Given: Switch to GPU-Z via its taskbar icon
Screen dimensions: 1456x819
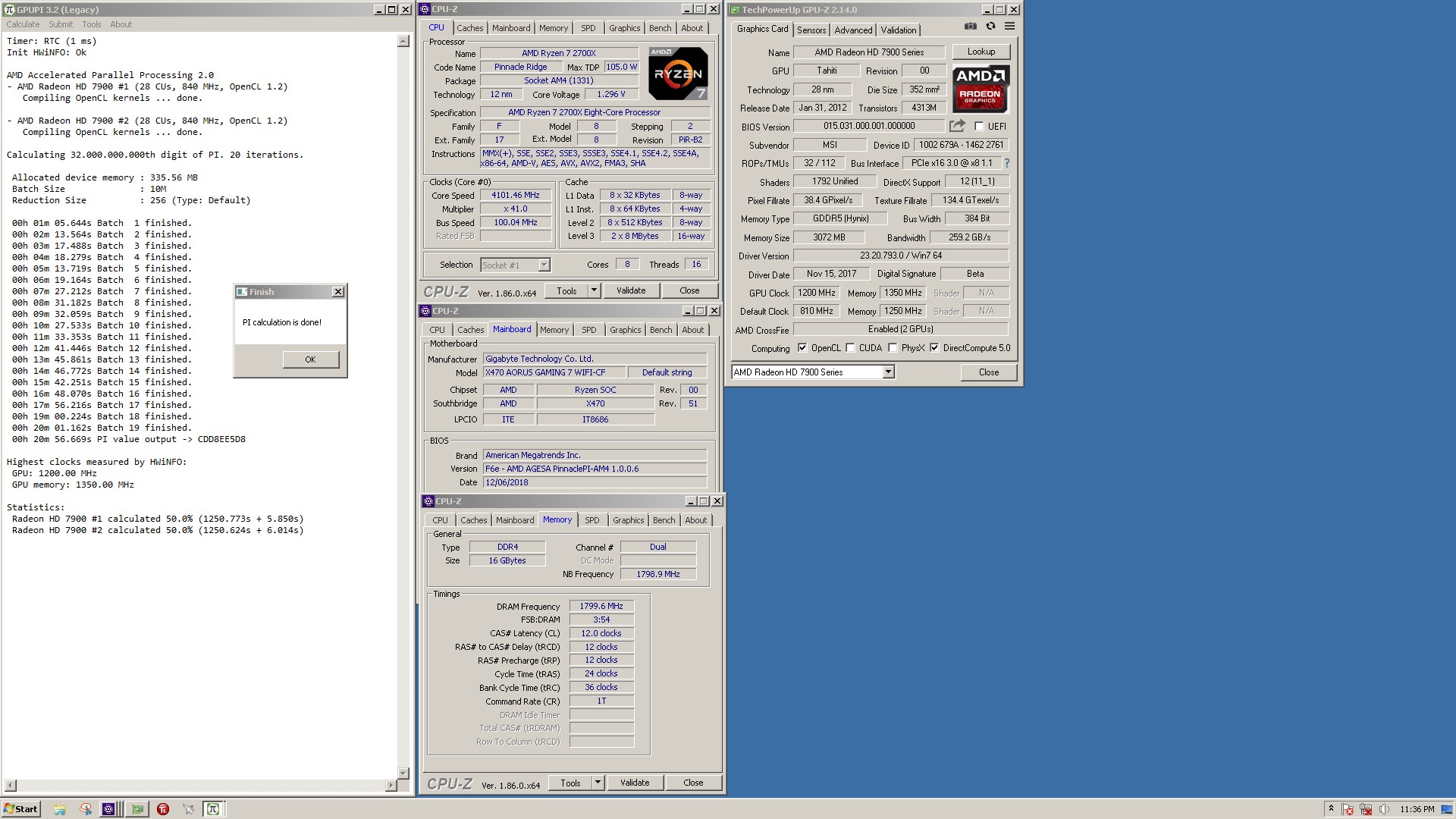Looking at the screenshot, I should coord(137,809).
